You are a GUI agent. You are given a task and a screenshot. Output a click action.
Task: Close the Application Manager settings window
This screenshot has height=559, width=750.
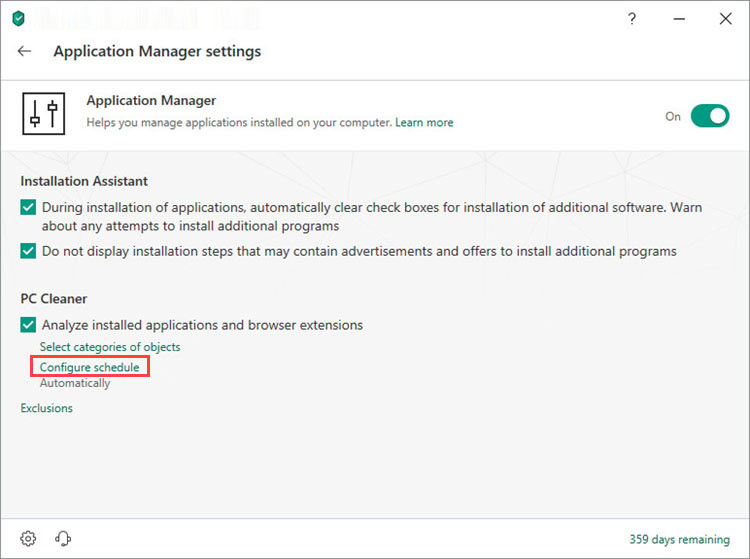pos(726,19)
